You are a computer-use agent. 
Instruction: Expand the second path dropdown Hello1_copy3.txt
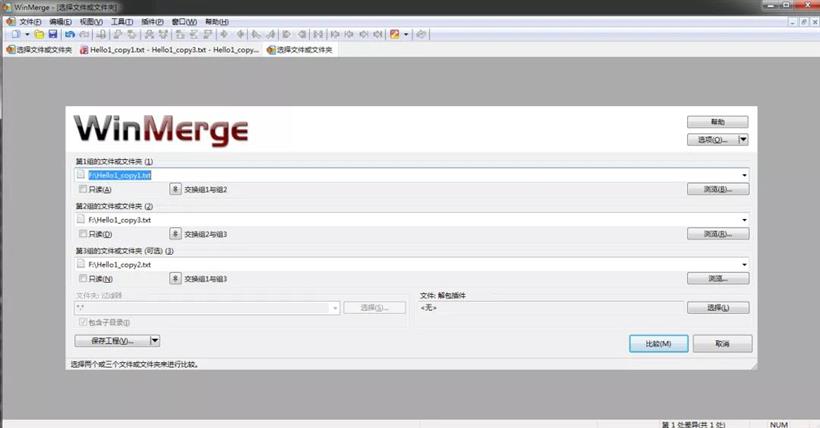tap(744, 220)
